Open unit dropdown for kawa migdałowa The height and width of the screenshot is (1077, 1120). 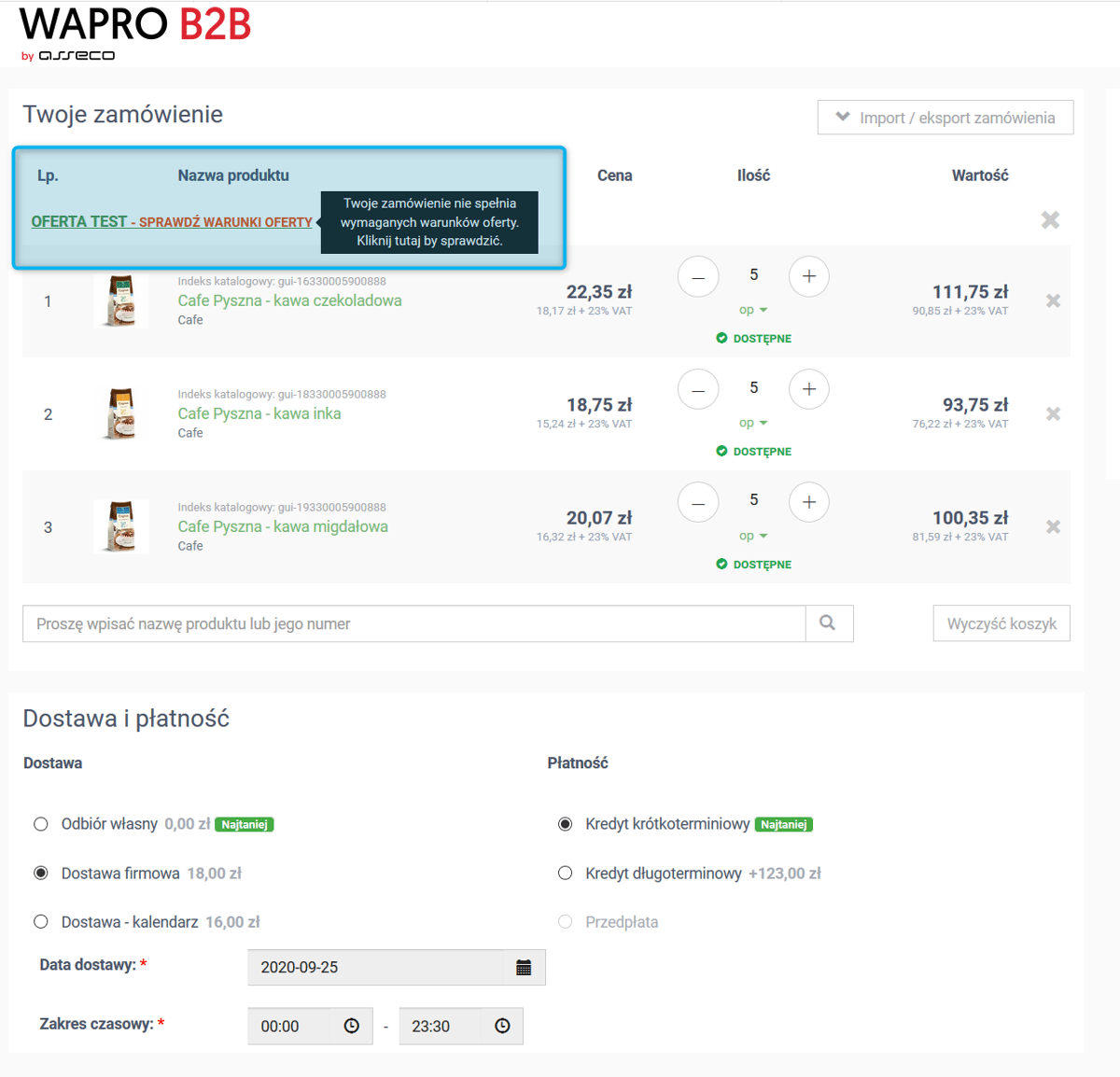tap(753, 536)
